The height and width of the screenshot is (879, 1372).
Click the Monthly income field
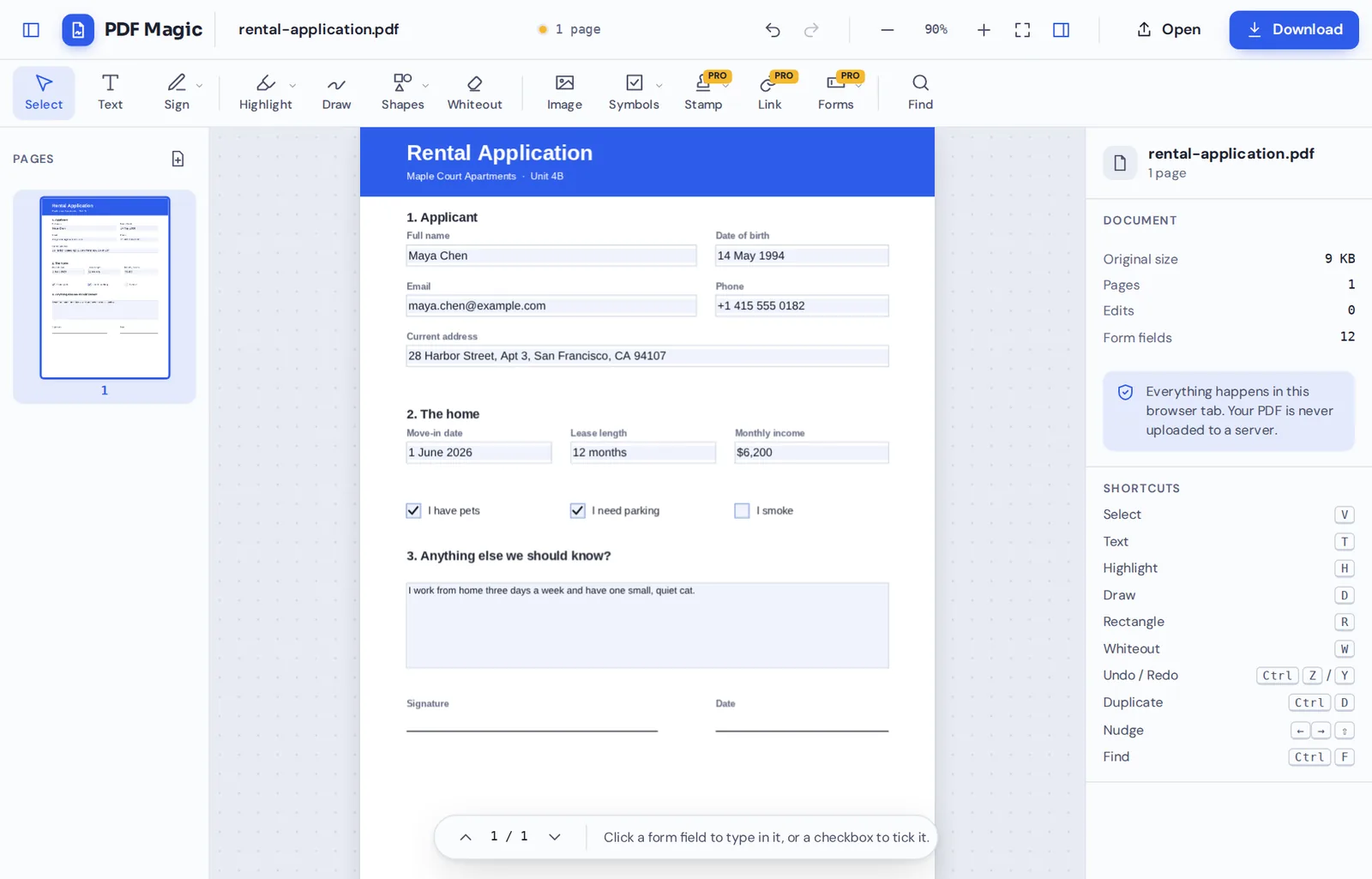click(811, 453)
